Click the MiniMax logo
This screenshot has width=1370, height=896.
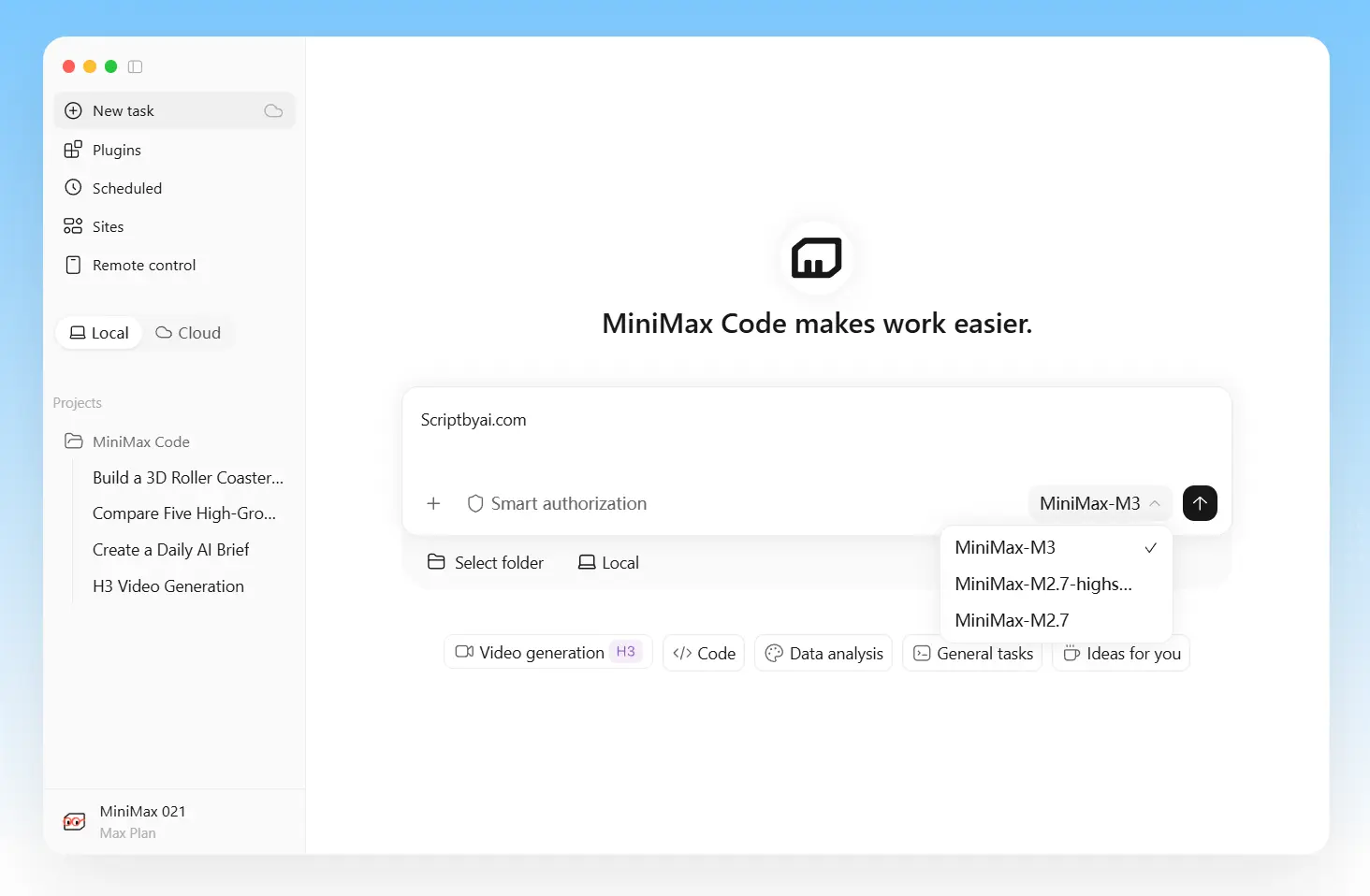tap(817, 258)
